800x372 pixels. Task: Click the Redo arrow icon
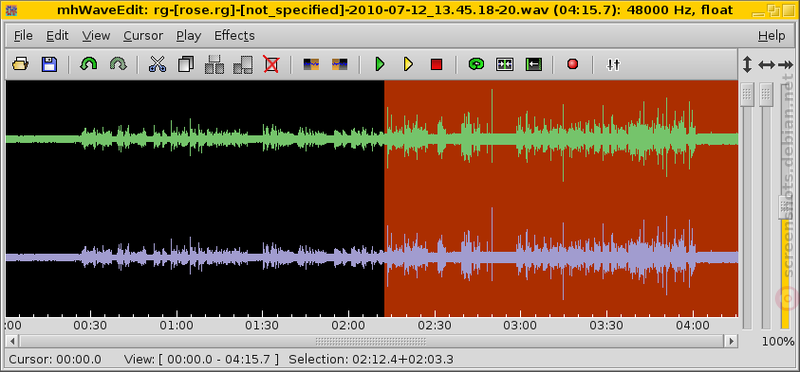[118, 64]
